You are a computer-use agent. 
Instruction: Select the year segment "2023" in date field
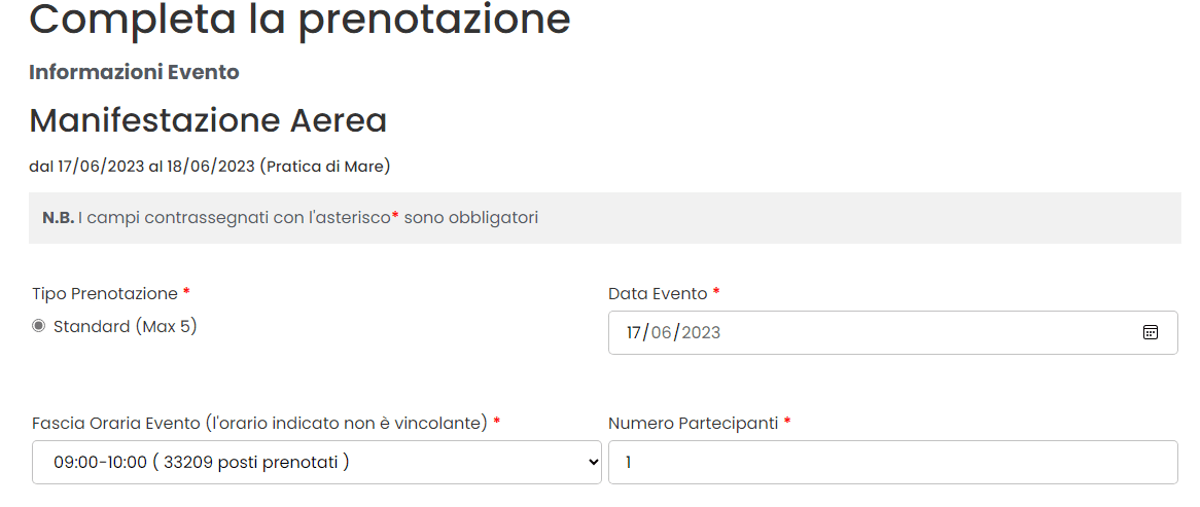701,333
